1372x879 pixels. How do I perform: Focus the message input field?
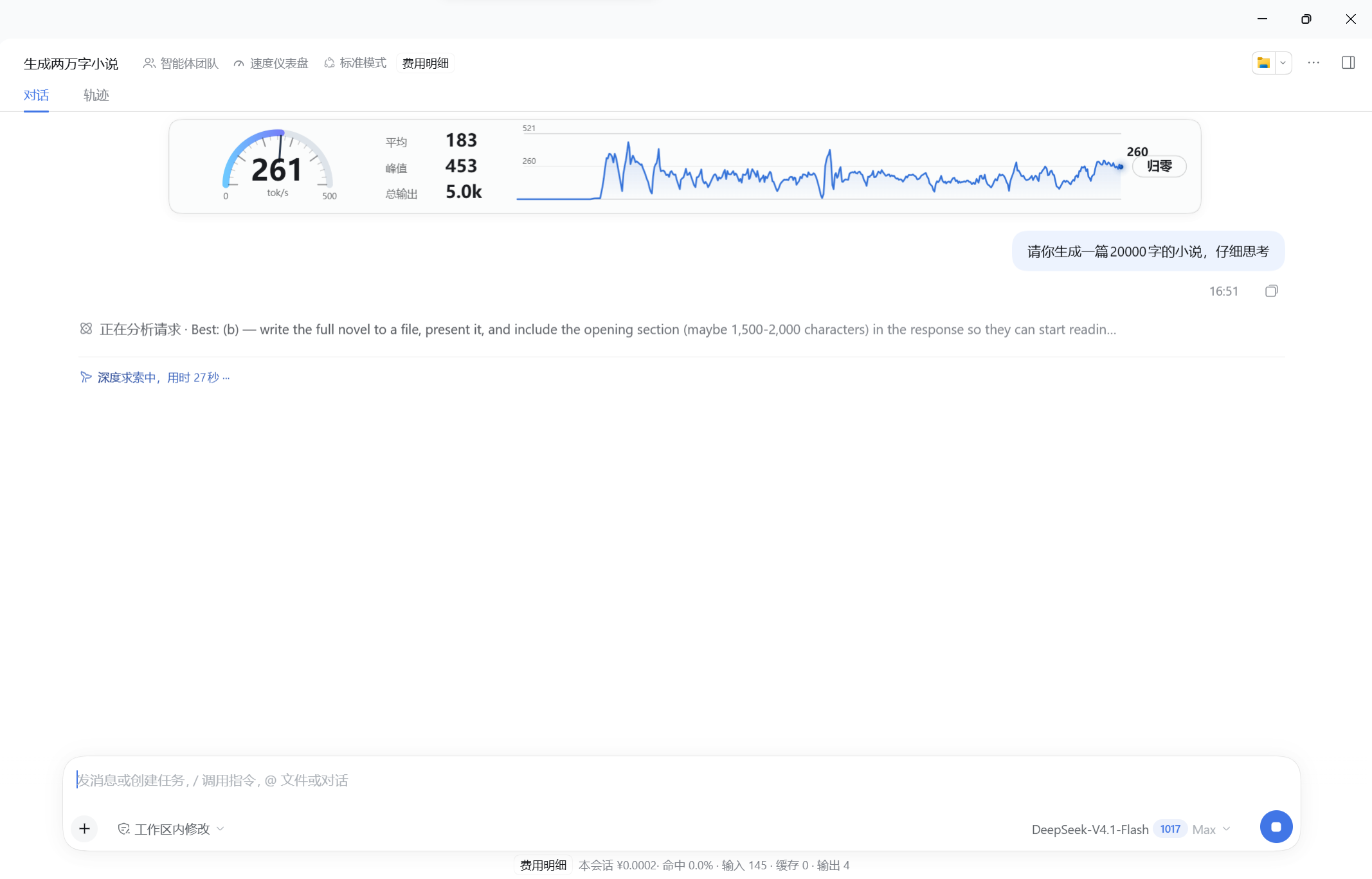pos(681,780)
